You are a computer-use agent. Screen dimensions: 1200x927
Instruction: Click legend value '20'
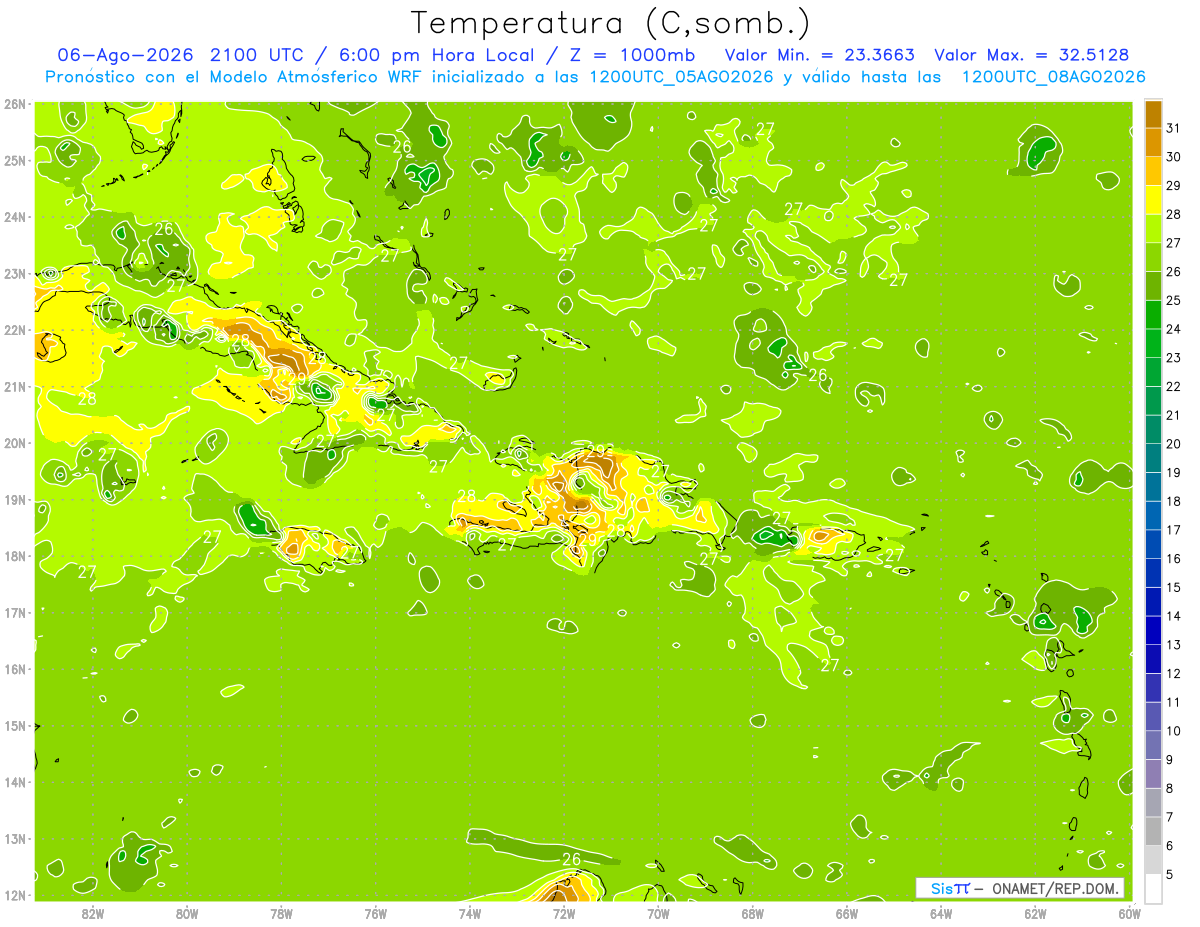coord(1173,443)
